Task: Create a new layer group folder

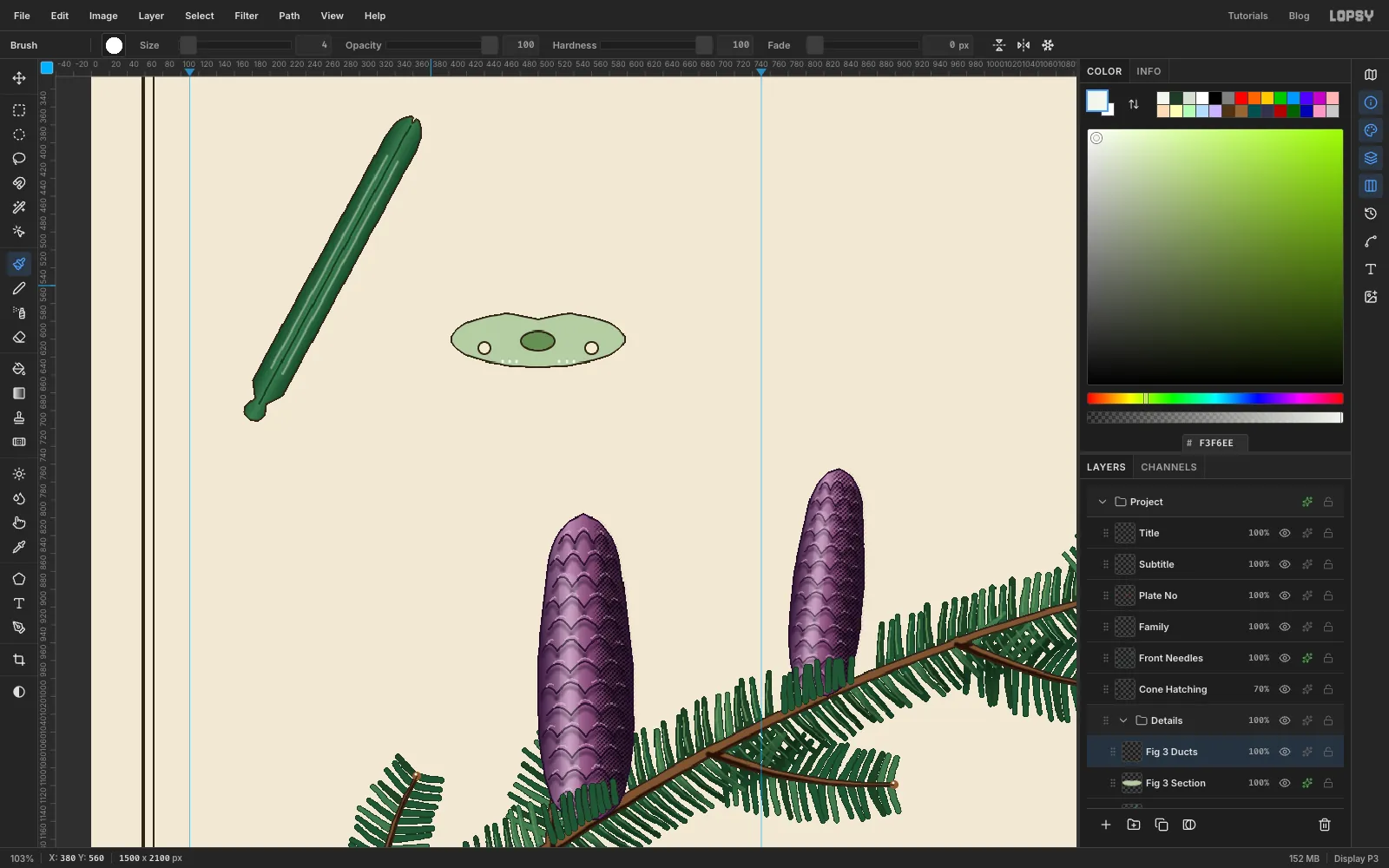Action: point(1134,825)
